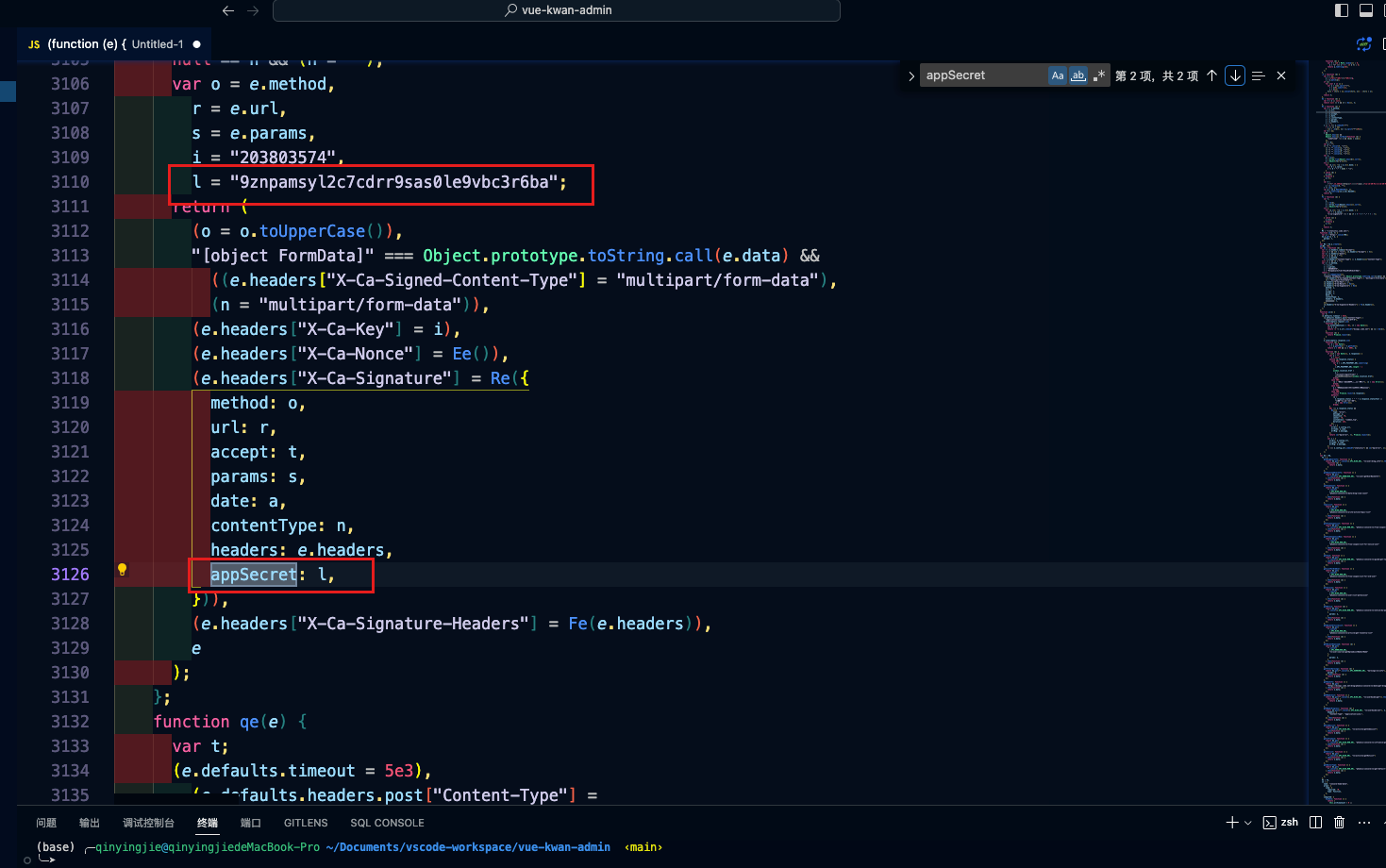Toggle the bottom panel layout icon

point(1366,10)
